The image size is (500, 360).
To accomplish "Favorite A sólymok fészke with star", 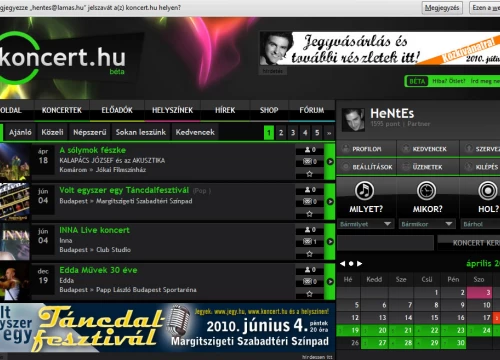I will [x=310, y=174].
